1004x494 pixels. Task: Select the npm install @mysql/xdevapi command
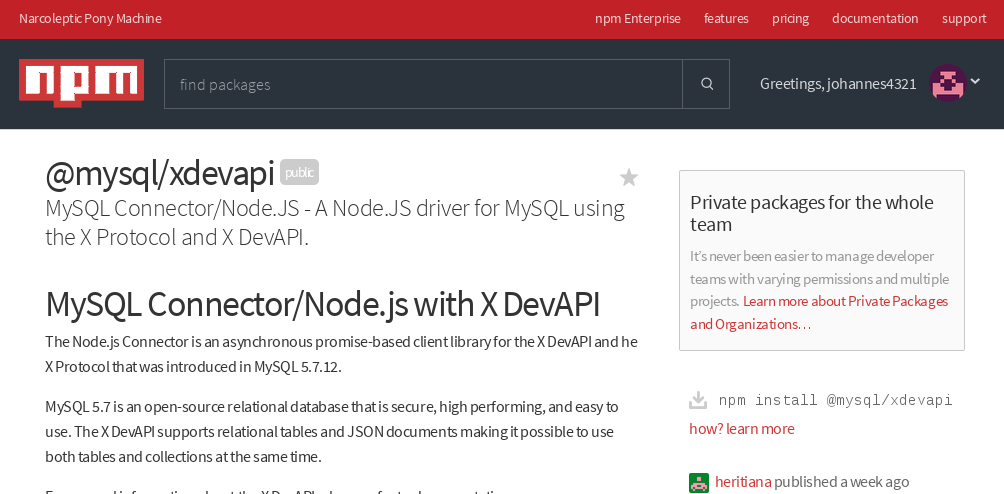pos(836,401)
